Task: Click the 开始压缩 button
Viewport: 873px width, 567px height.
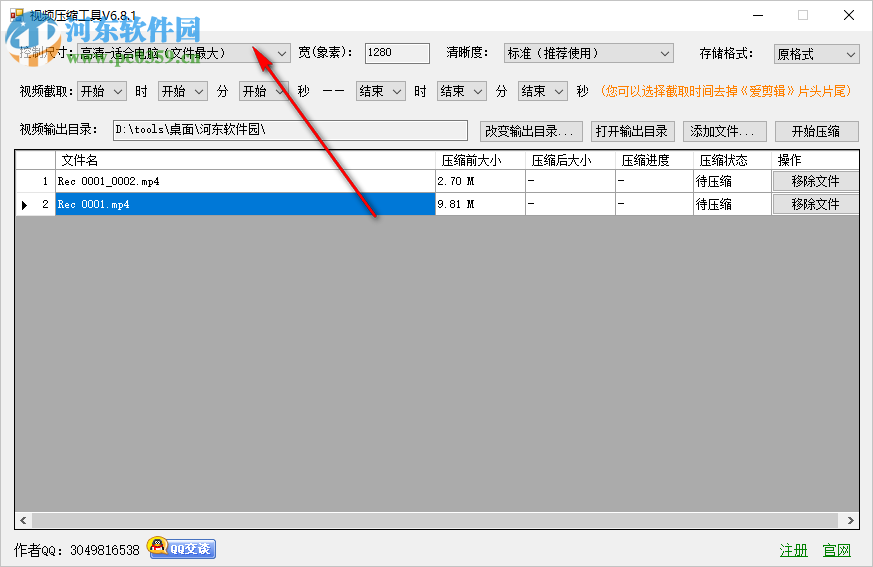Action: 816,131
